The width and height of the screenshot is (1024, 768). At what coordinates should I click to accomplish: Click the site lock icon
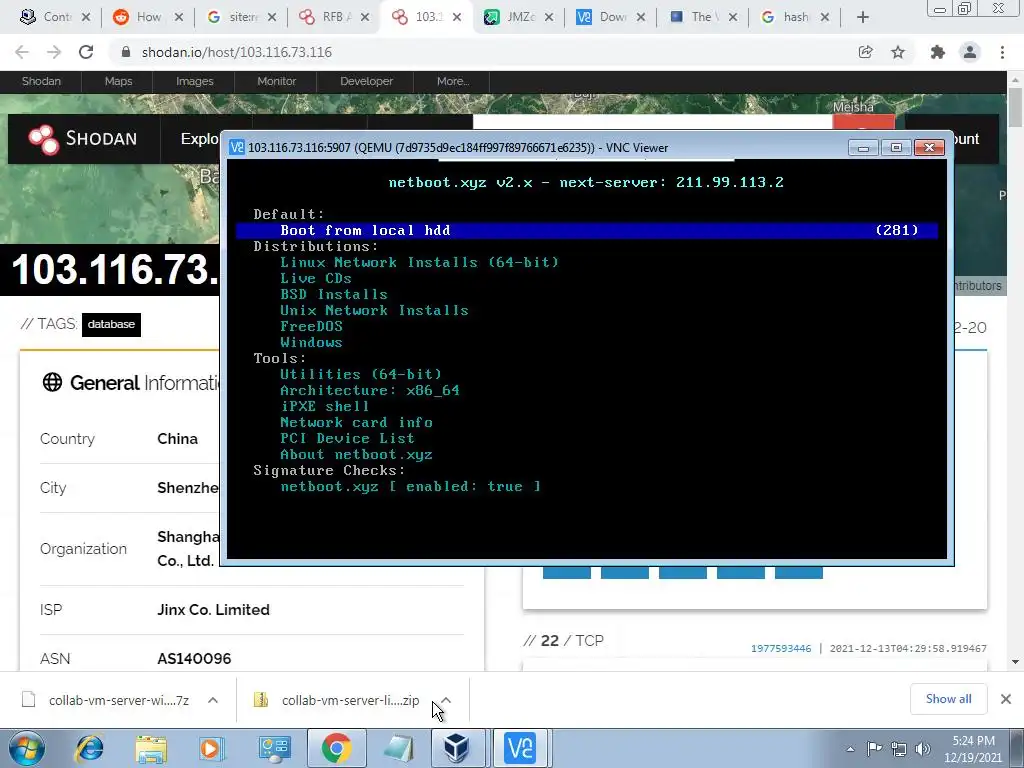tap(126, 52)
